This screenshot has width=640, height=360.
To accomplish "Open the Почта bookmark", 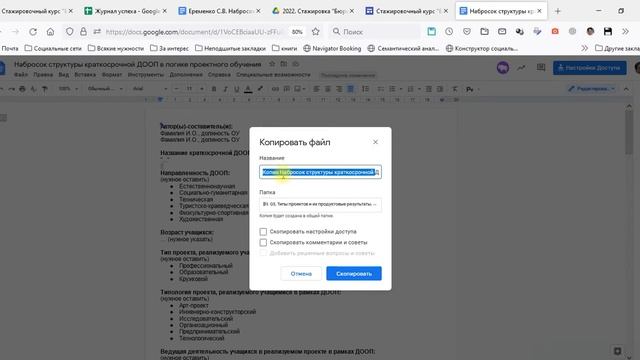I will [x=10, y=48].
